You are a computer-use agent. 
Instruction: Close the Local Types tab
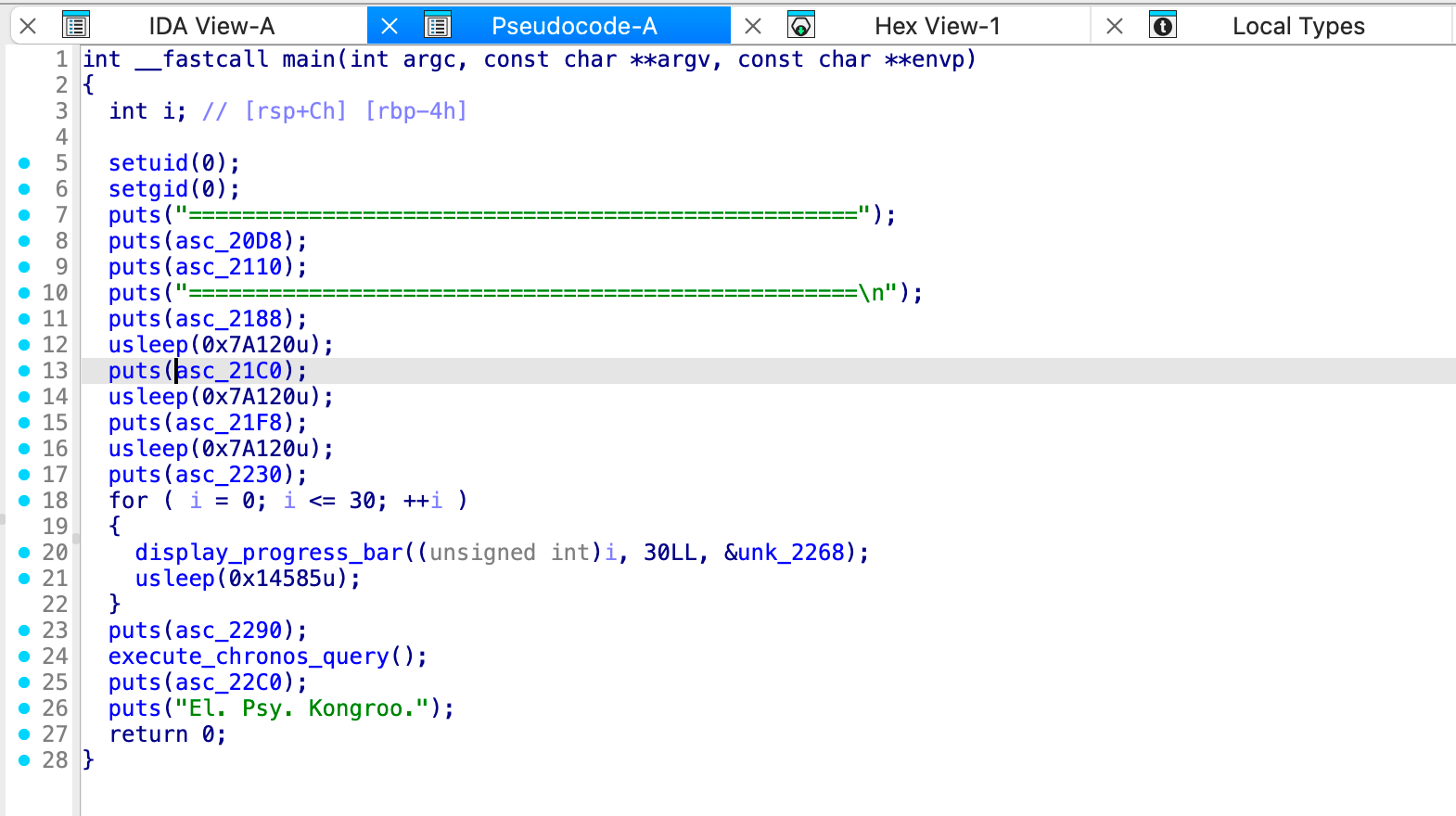(x=1115, y=26)
